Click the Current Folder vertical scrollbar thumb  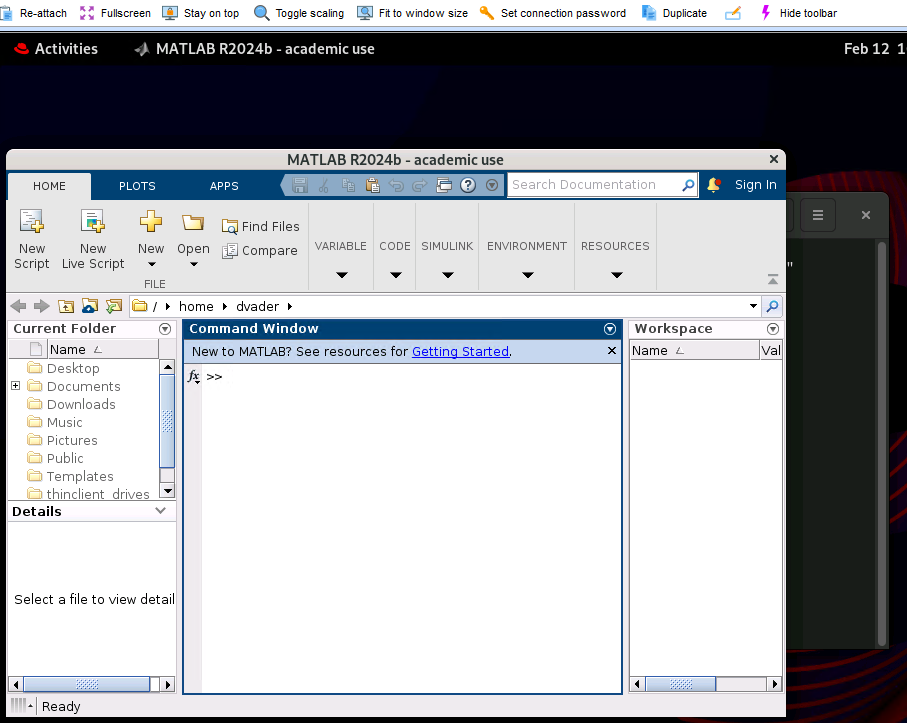(x=167, y=420)
